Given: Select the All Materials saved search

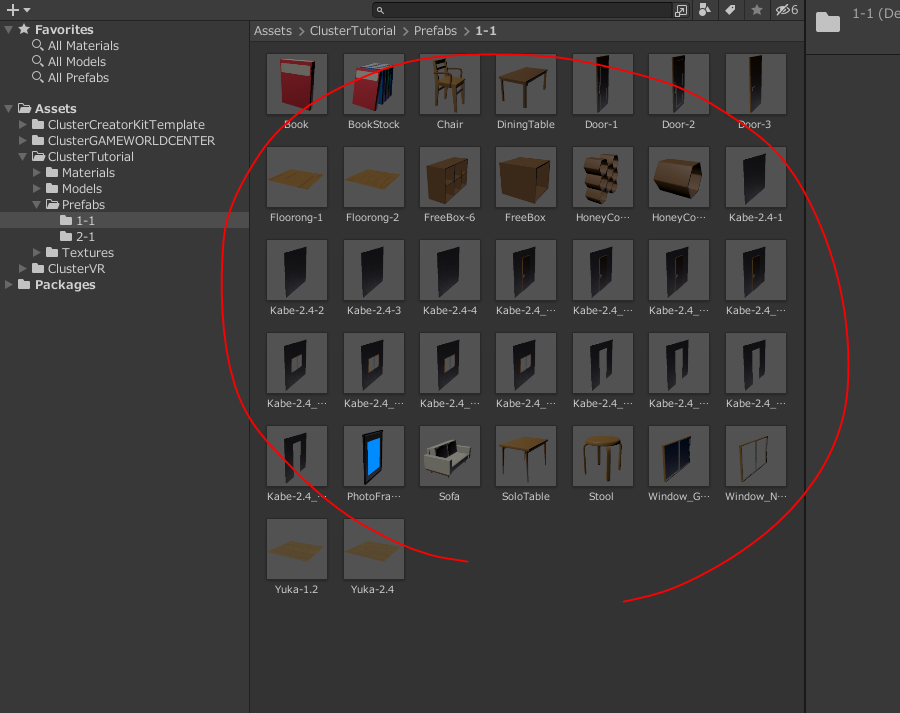Looking at the screenshot, I should (83, 46).
